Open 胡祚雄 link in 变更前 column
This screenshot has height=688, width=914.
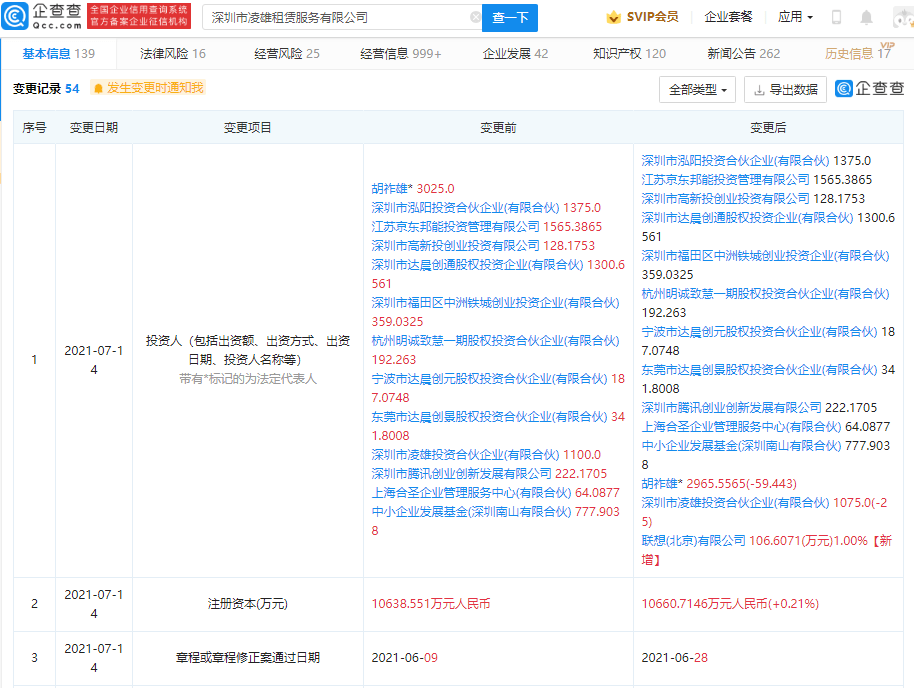point(389,189)
